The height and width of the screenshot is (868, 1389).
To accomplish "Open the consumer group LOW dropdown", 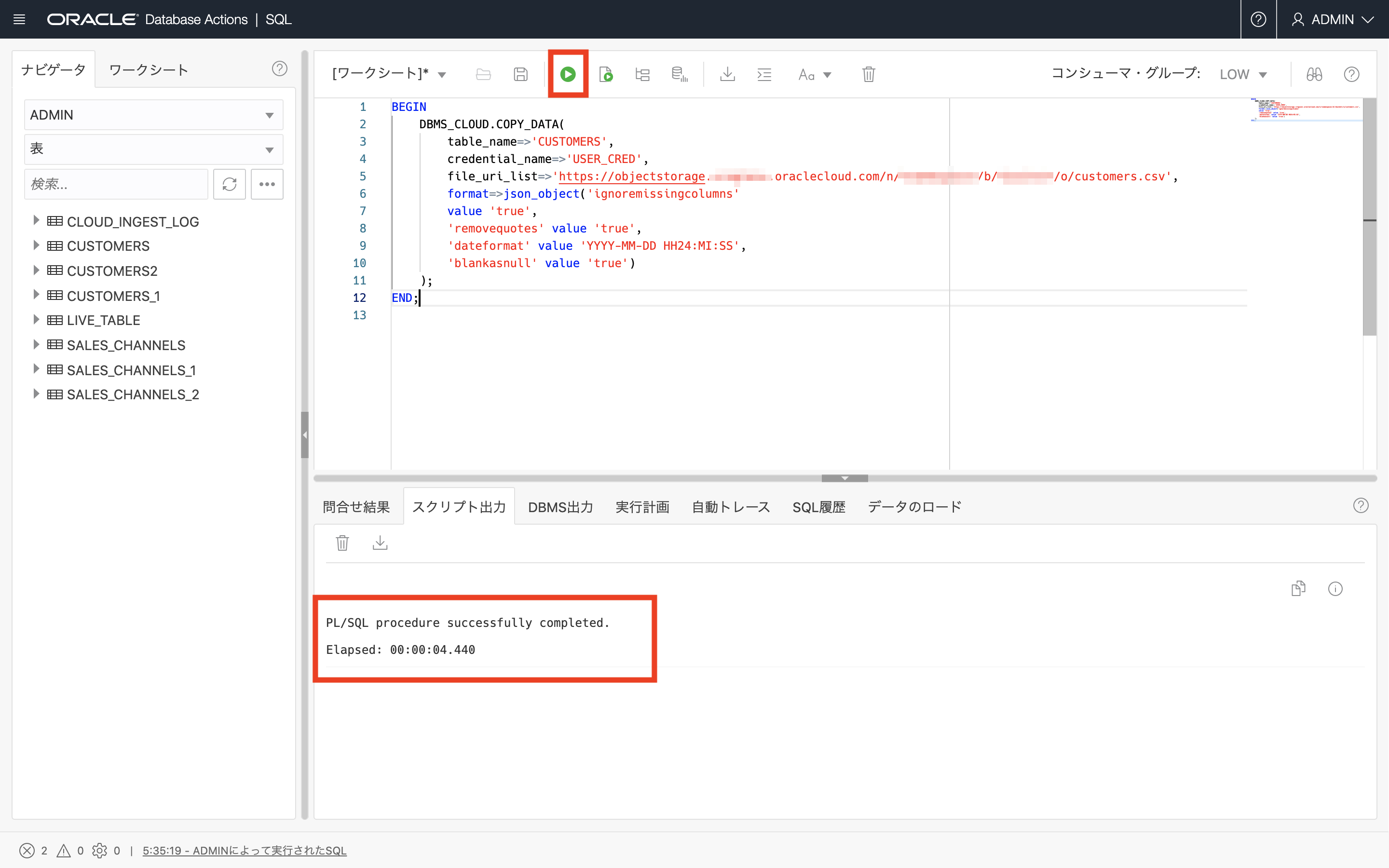I will coord(1243,75).
